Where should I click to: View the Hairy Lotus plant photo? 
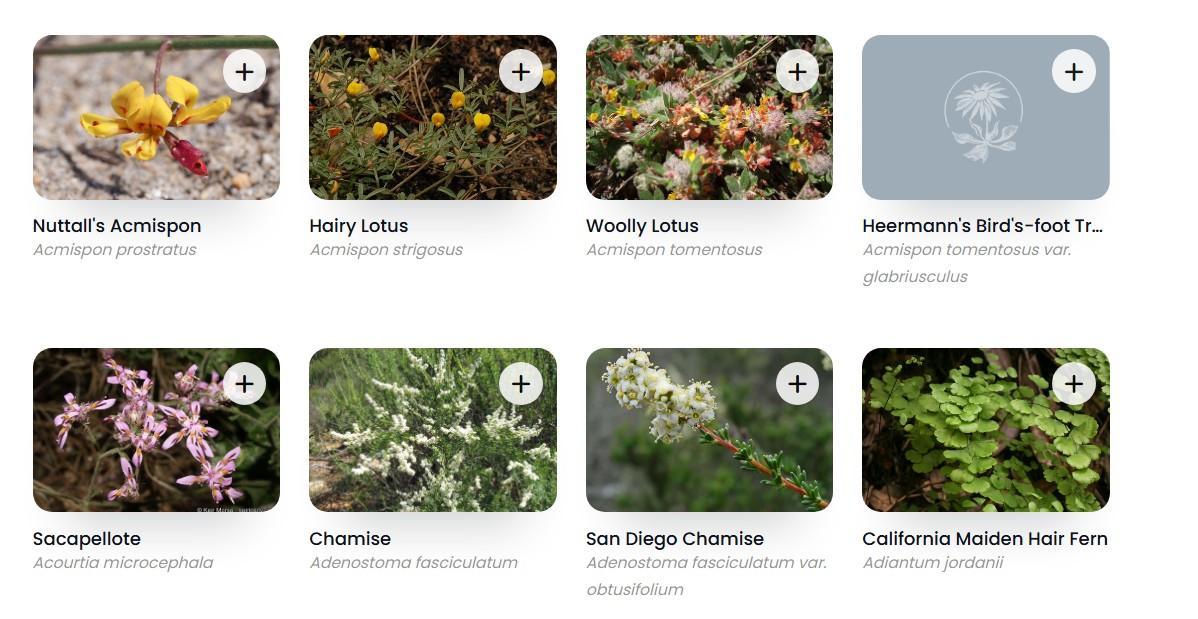click(x=410, y=130)
